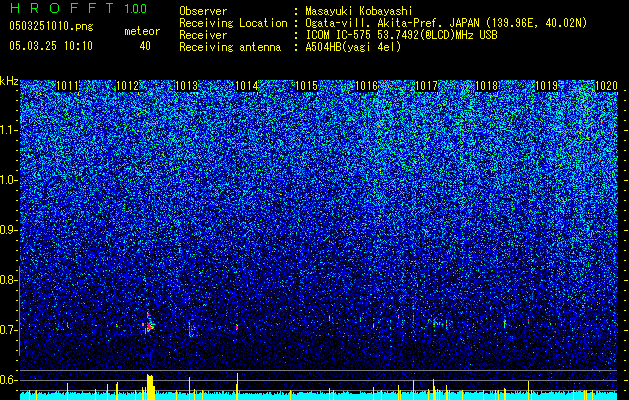Click the 1015 time marker
This screenshot has width=629, height=400.
307,86
